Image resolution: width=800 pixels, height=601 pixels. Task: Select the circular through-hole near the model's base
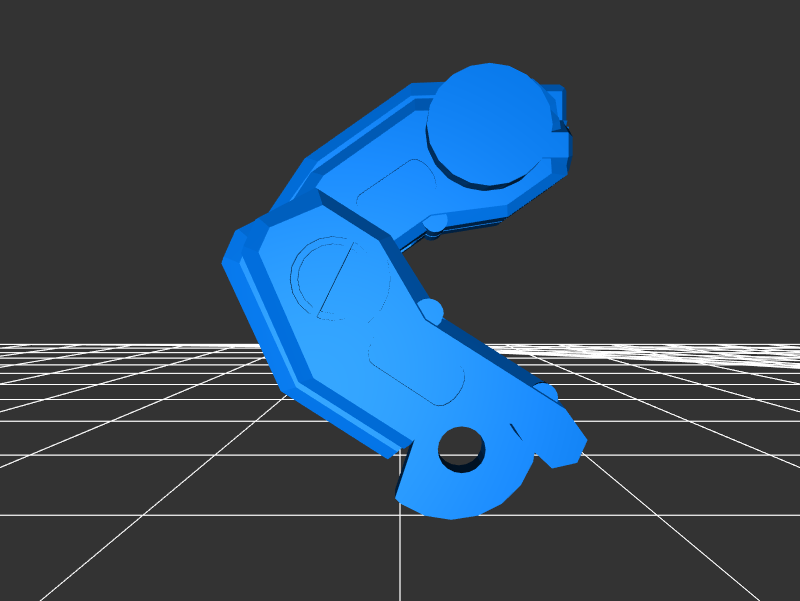point(461,445)
